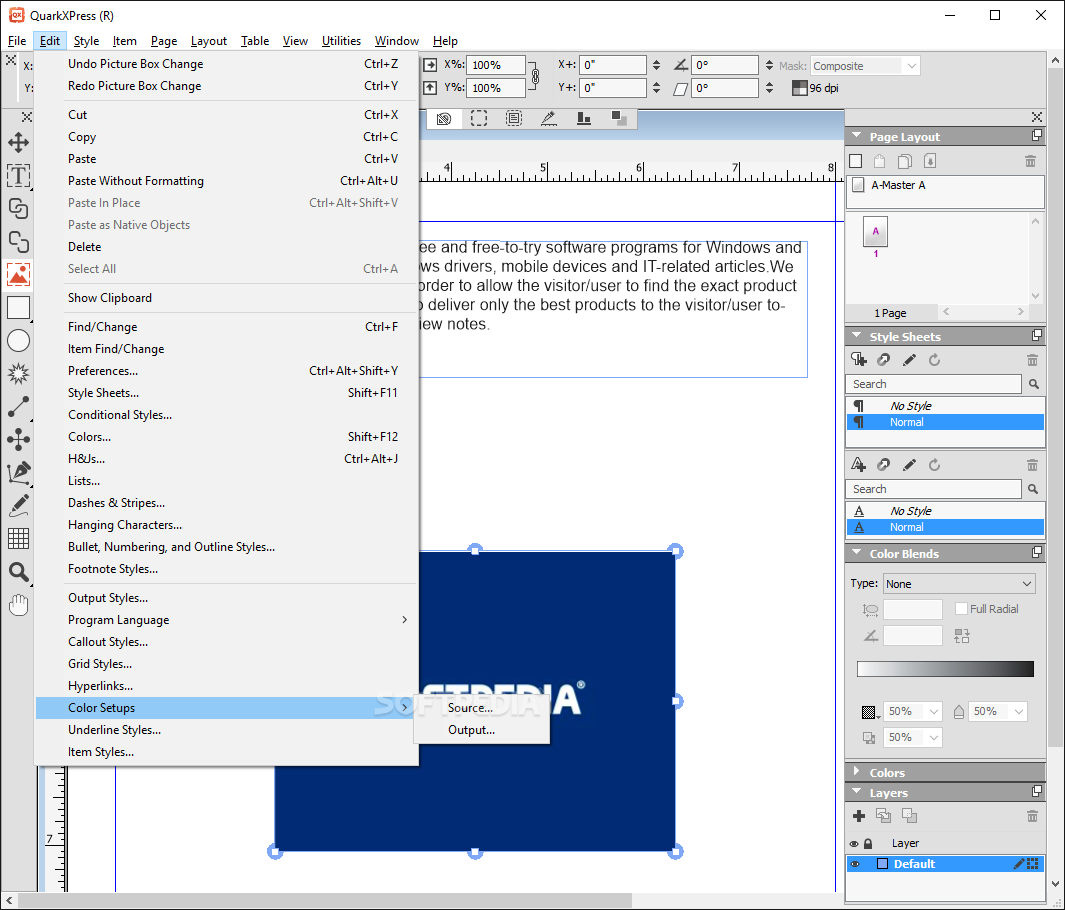This screenshot has width=1065, height=910.
Task: Click the picture angle input field
Action: click(725, 65)
